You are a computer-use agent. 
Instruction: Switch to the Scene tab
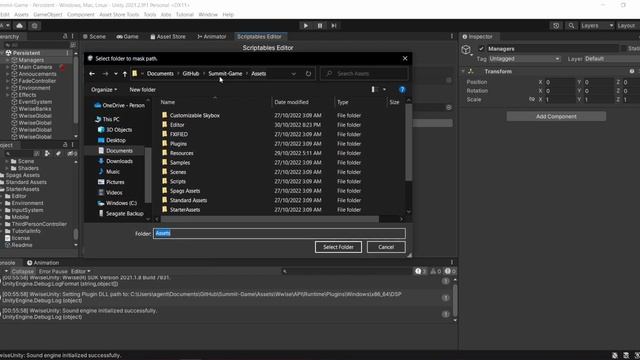point(94,37)
